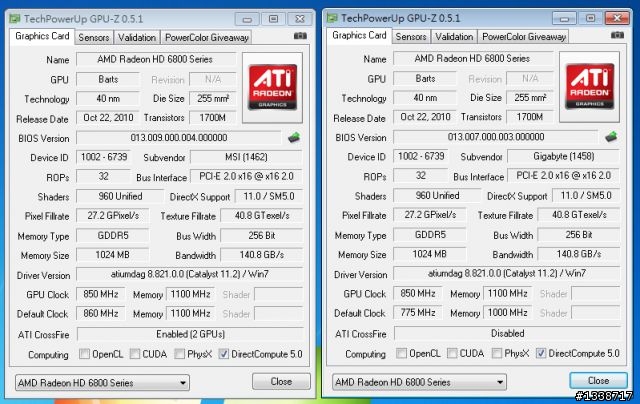Click BIOS Version field 013.007.000.003.000000
The width and height of the screenshot is (640, 404).
[496, 137]
